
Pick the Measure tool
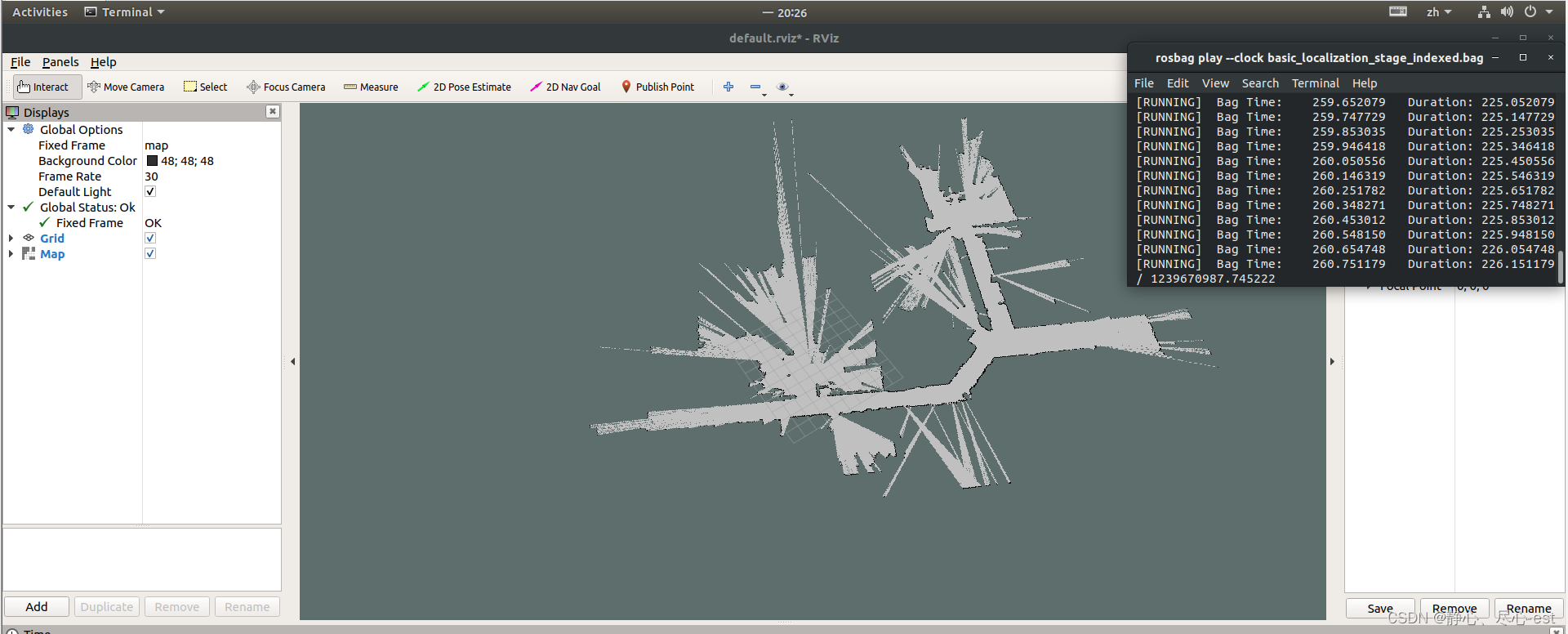pos(371,87)
